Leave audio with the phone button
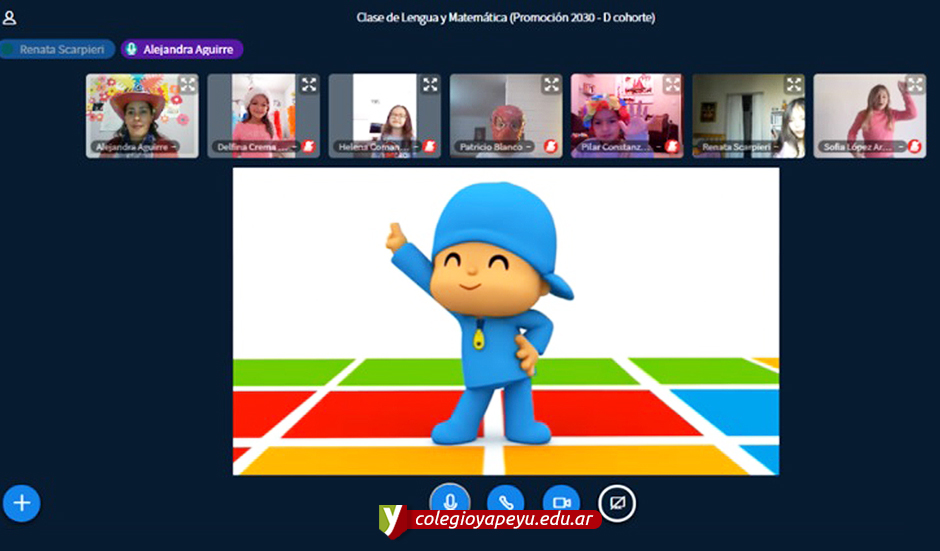This screenshot has width=940, height=551. pos(505,502)
